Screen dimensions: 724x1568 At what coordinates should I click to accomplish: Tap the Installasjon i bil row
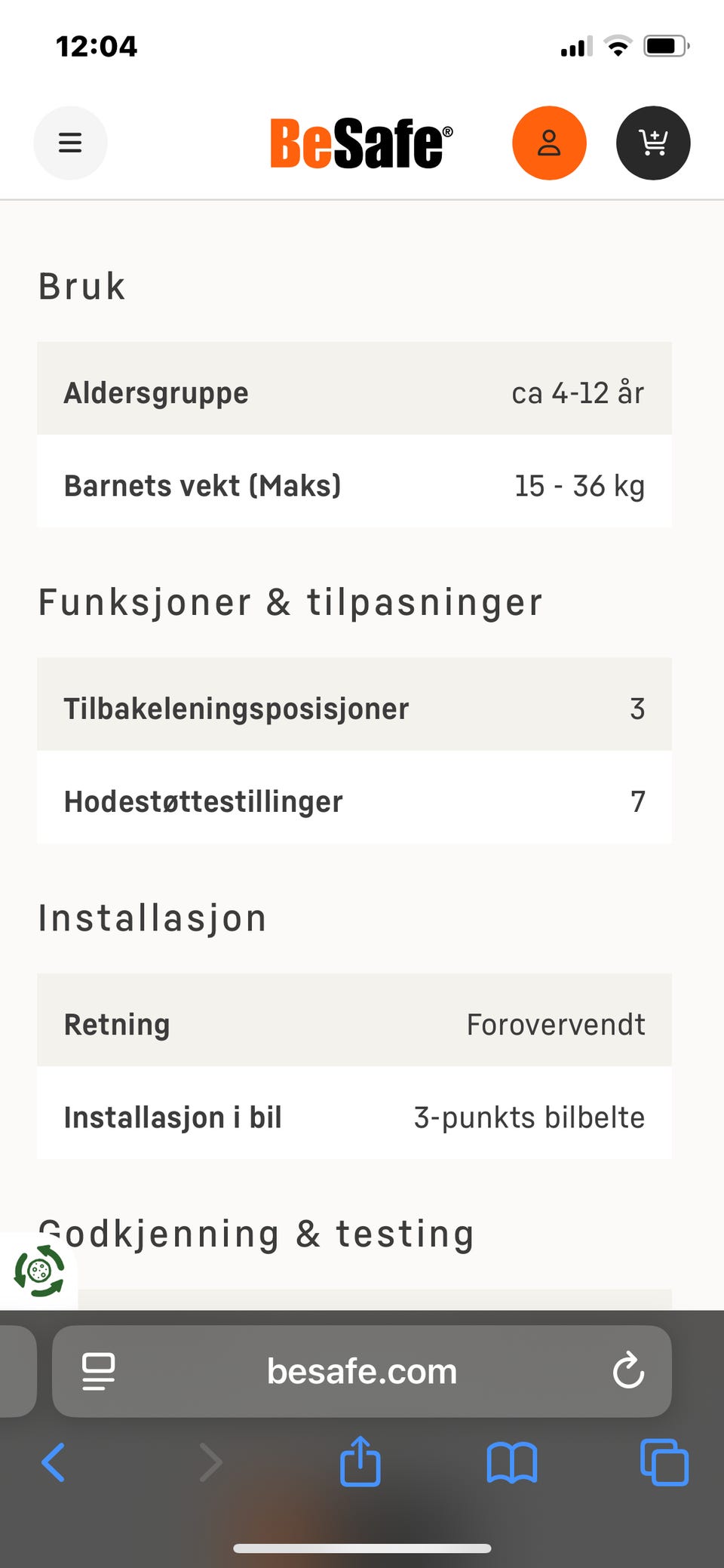[354, 1117]
